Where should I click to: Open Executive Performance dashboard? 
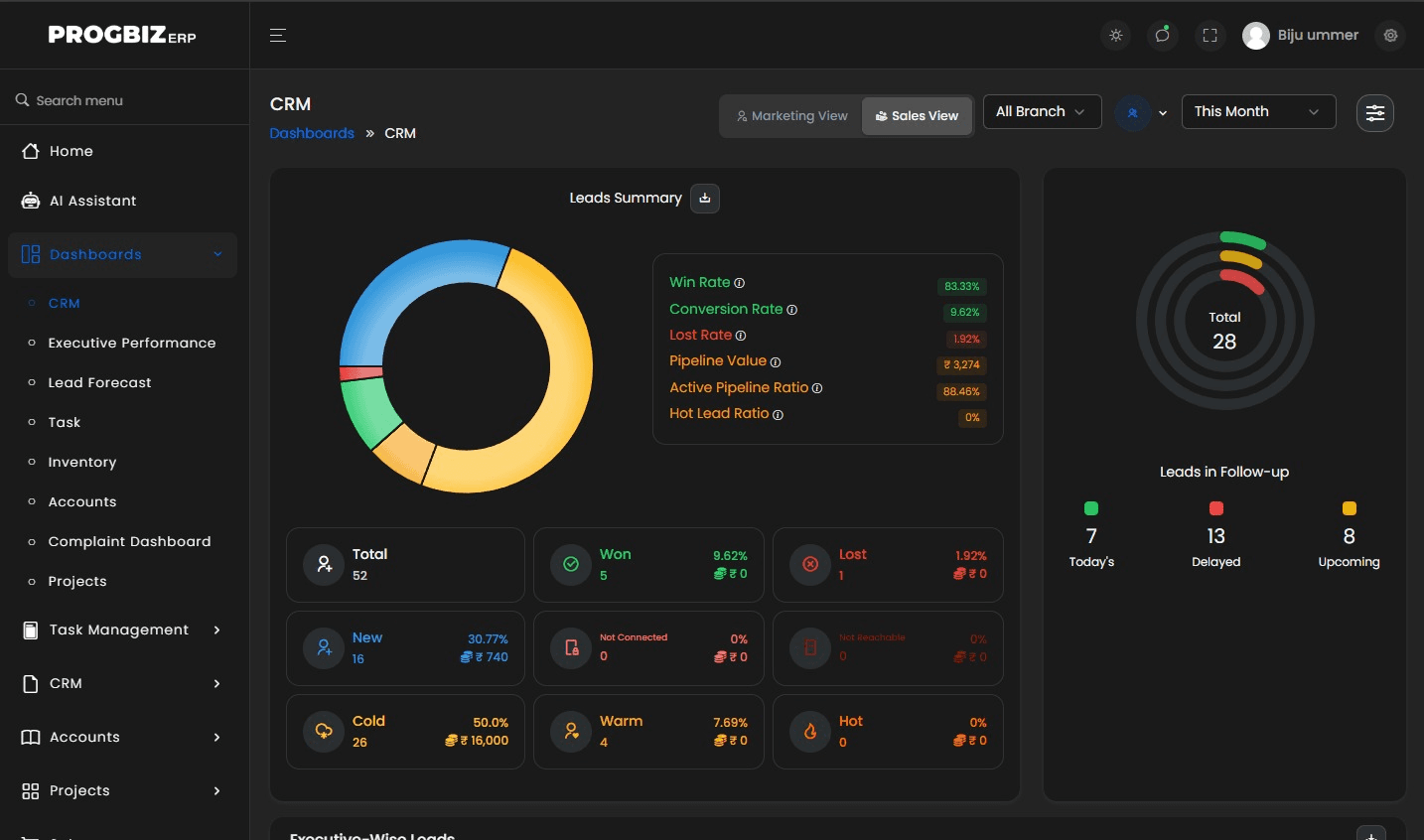pos(132,343)
